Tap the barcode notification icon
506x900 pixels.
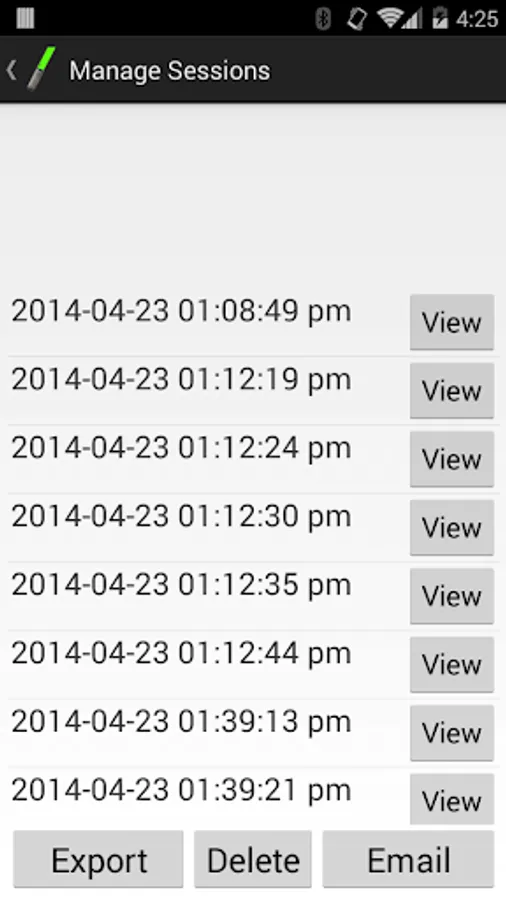25,17
